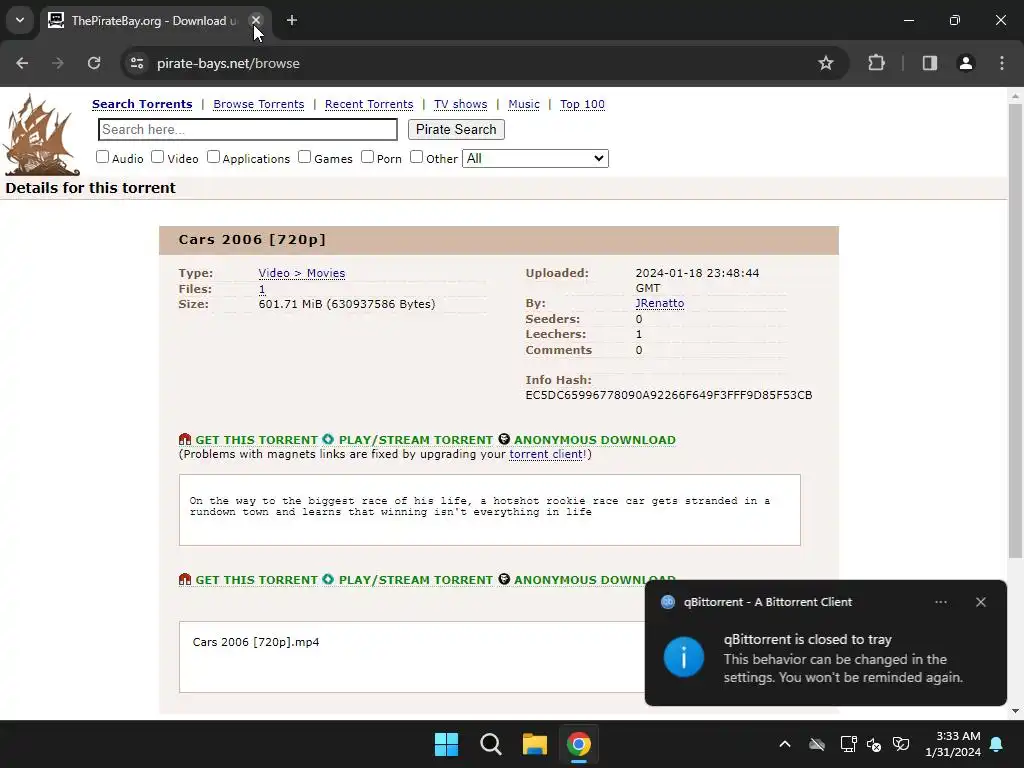The image size is (1024, 768).
Task: Click the lower play/stream green circle icon
Action: [x=328, y=579]
